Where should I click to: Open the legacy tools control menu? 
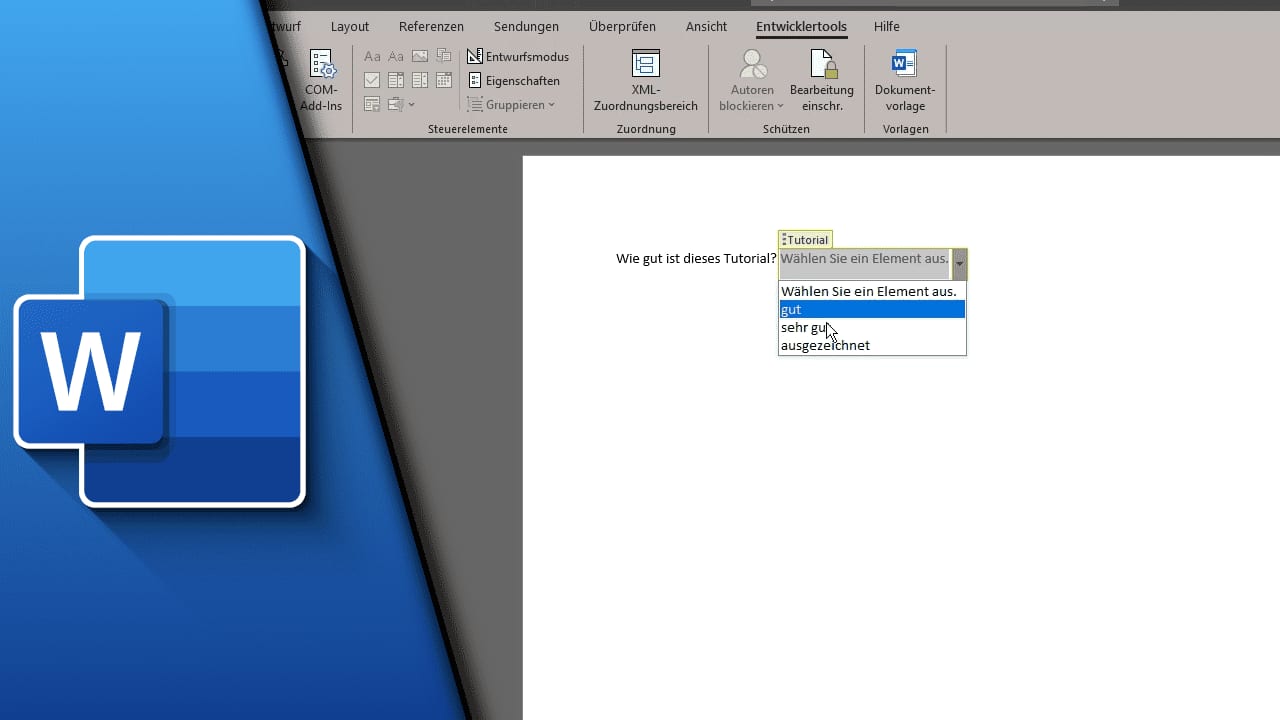pyautogui.click(x=401, y=104)
